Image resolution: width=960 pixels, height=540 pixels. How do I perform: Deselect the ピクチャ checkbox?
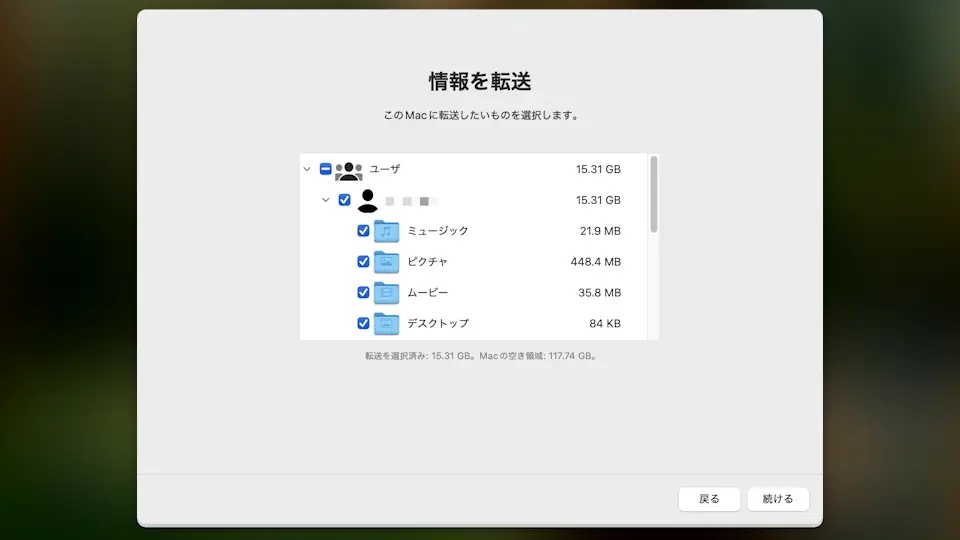pos(364,262)
